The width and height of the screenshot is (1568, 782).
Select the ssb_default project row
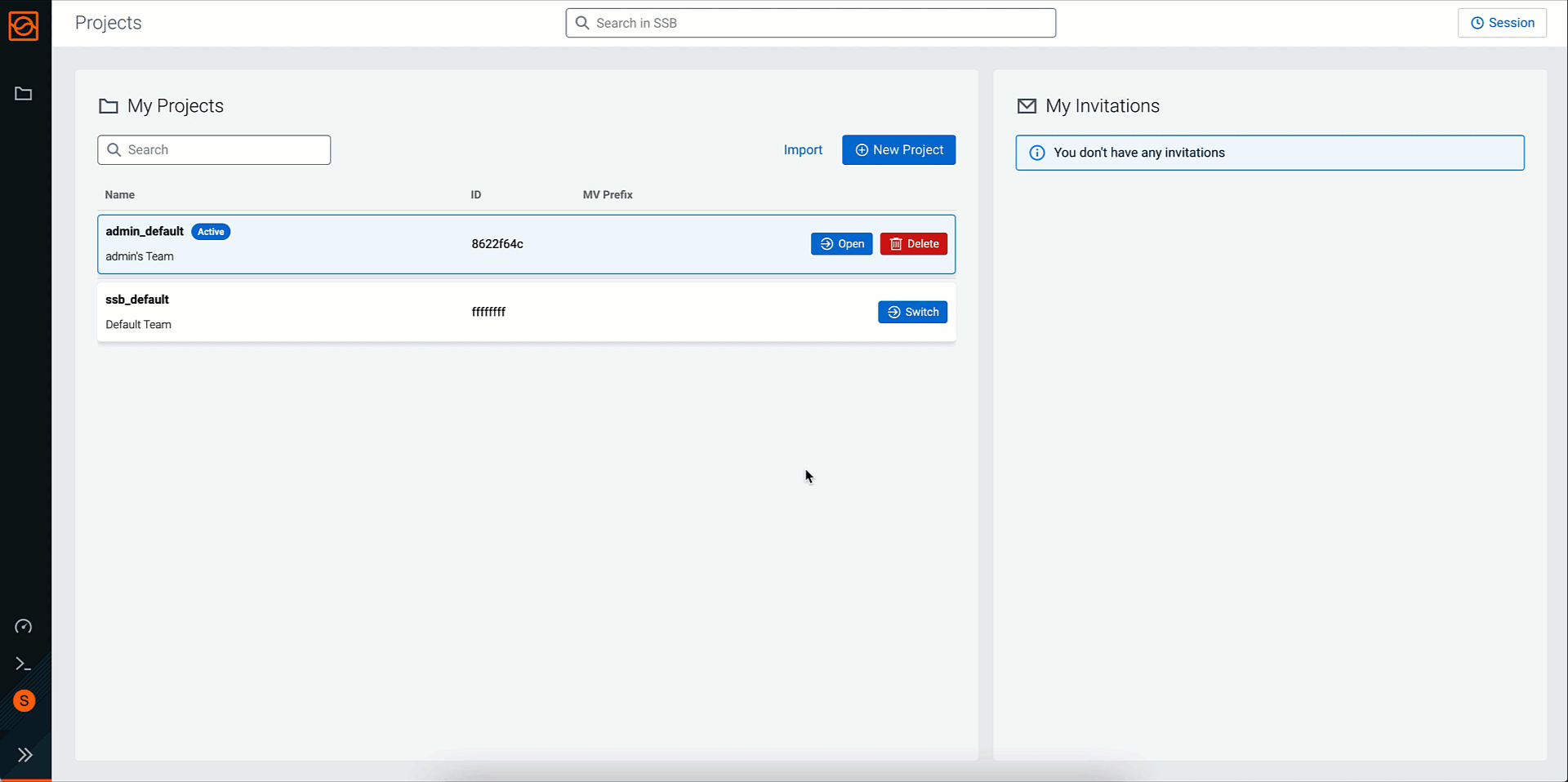pyautogui.click(x=327, y=312)
